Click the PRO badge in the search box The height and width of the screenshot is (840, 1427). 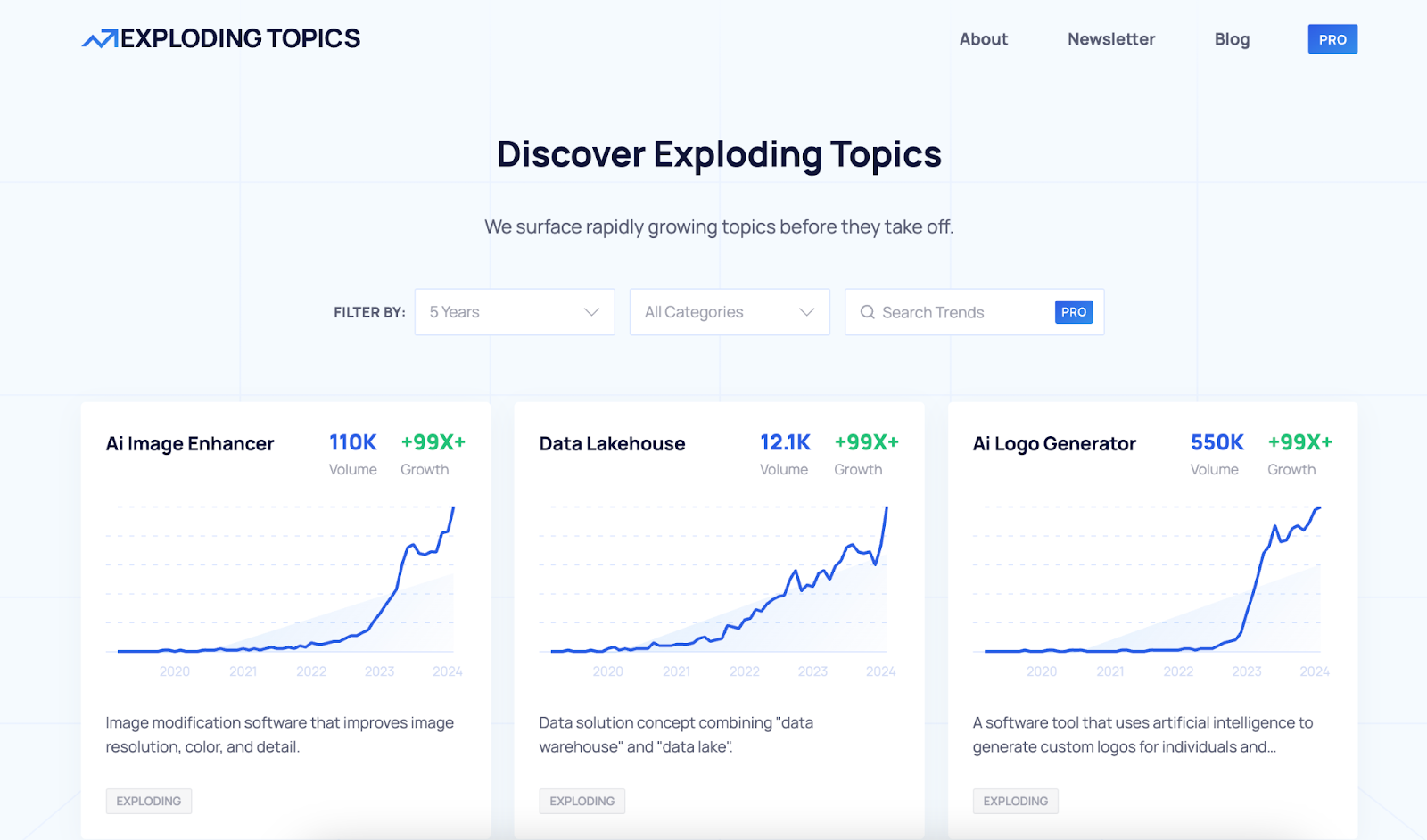(x=1074, y=312)
